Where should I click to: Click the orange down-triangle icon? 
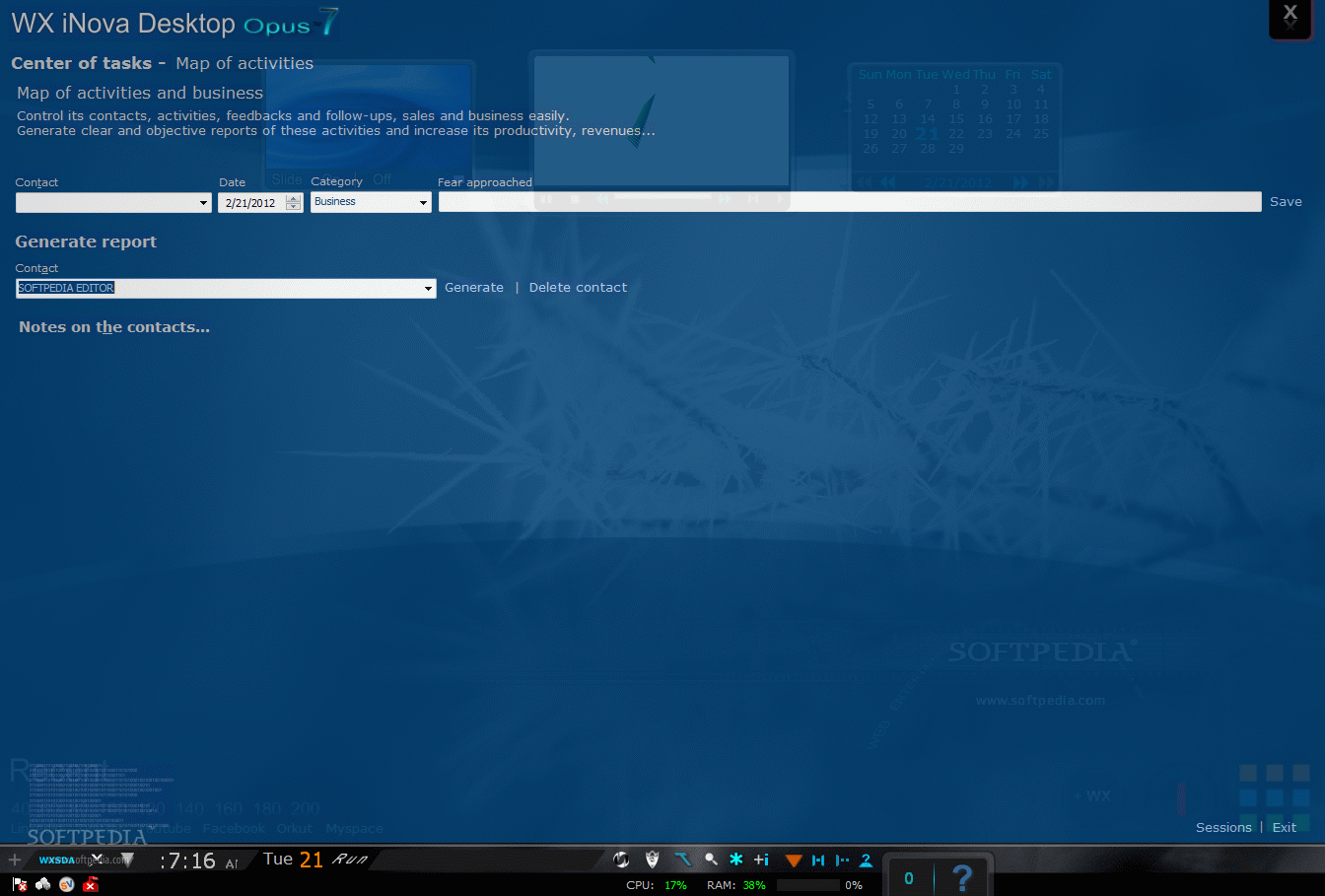[794, 861]
